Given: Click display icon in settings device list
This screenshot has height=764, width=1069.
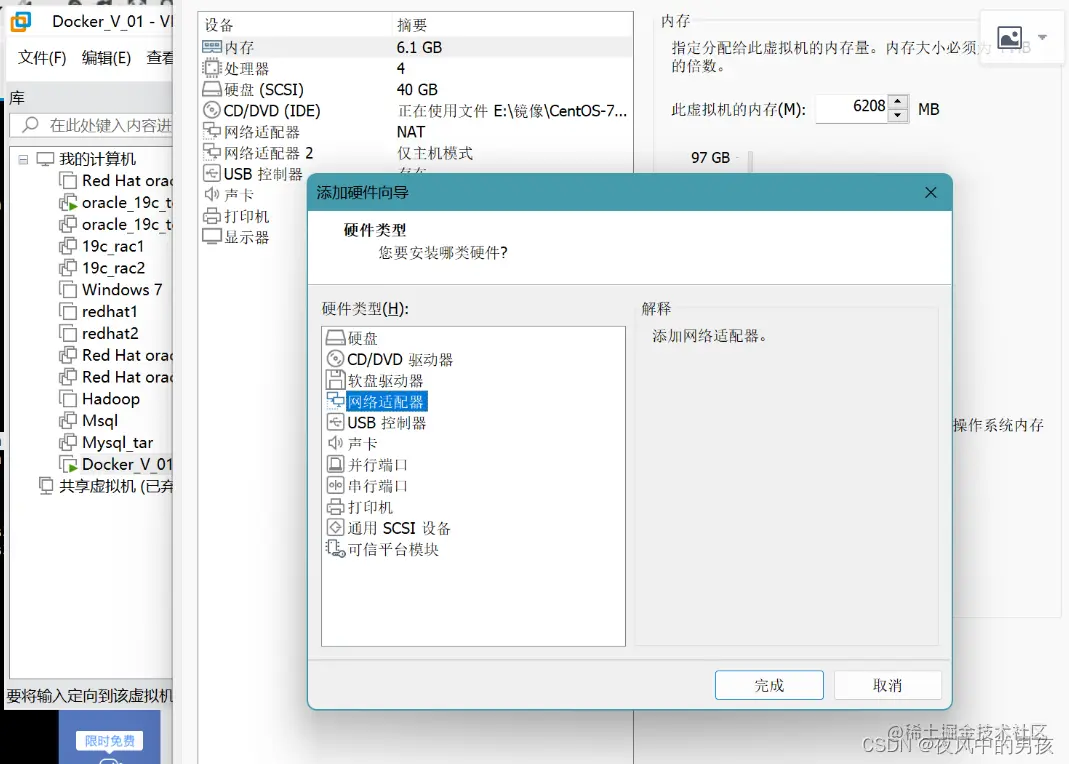Looking at the screenshot, I should pyautogui.click(x=212, y=236).
